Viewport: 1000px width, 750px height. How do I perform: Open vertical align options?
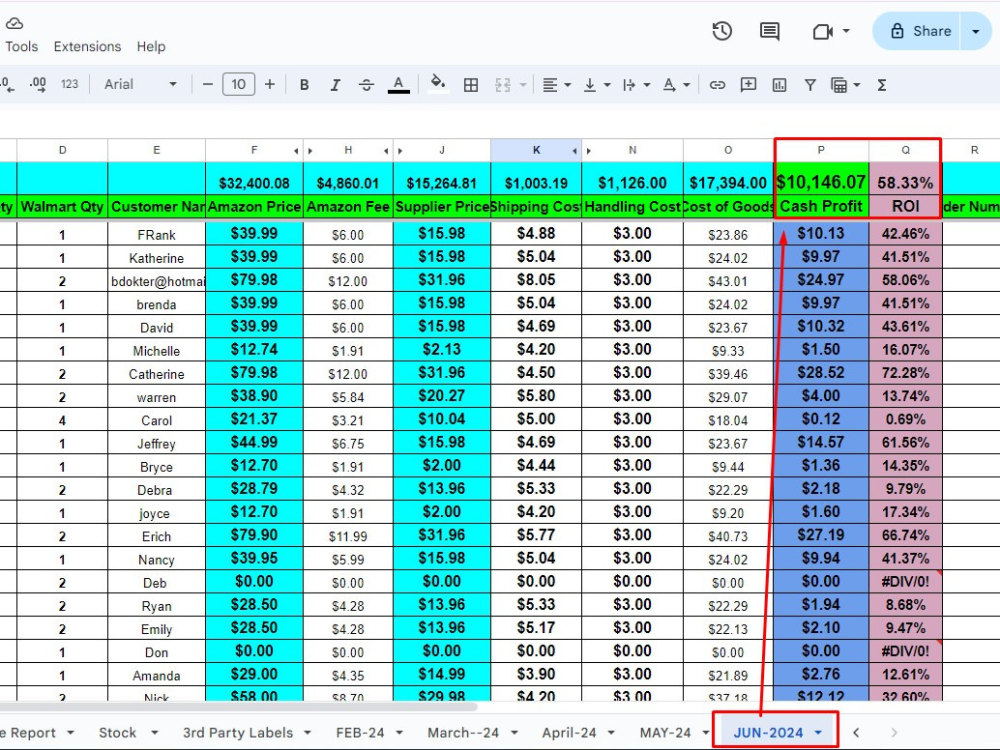[x=596, y=85]
